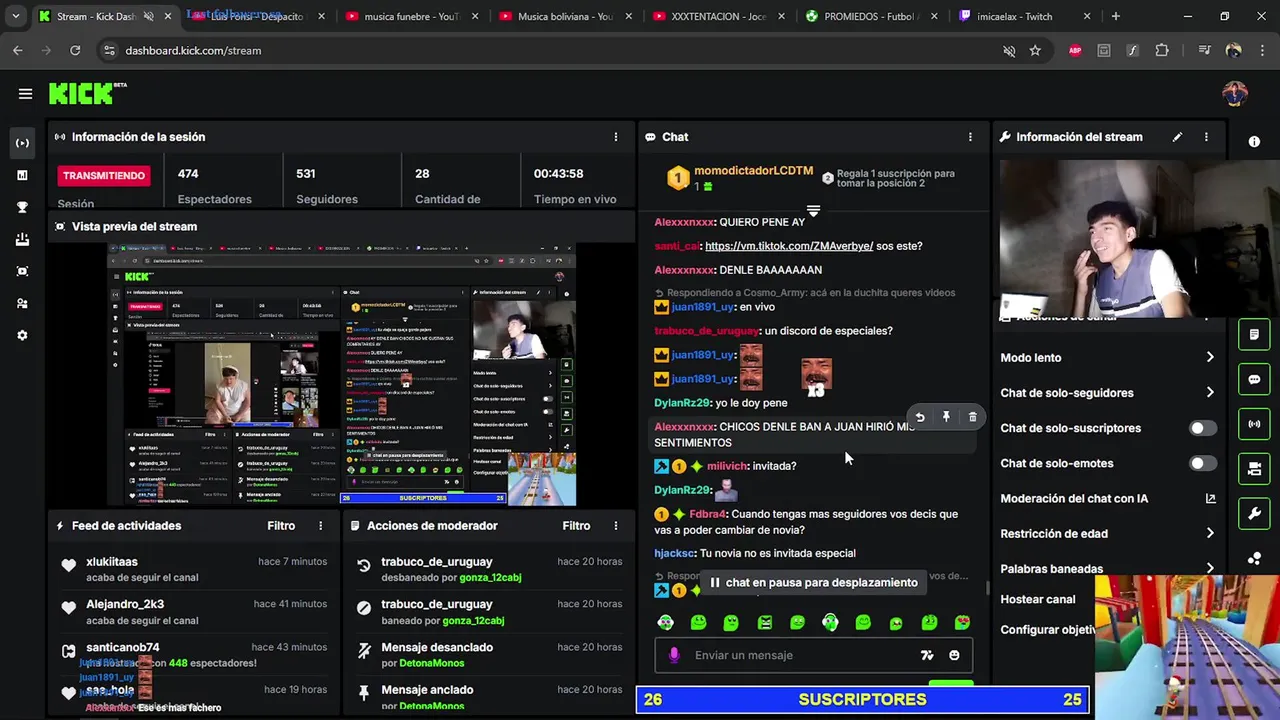Open the Chat panel kebab menu
1280x720 pixels.
click(970, 137)
